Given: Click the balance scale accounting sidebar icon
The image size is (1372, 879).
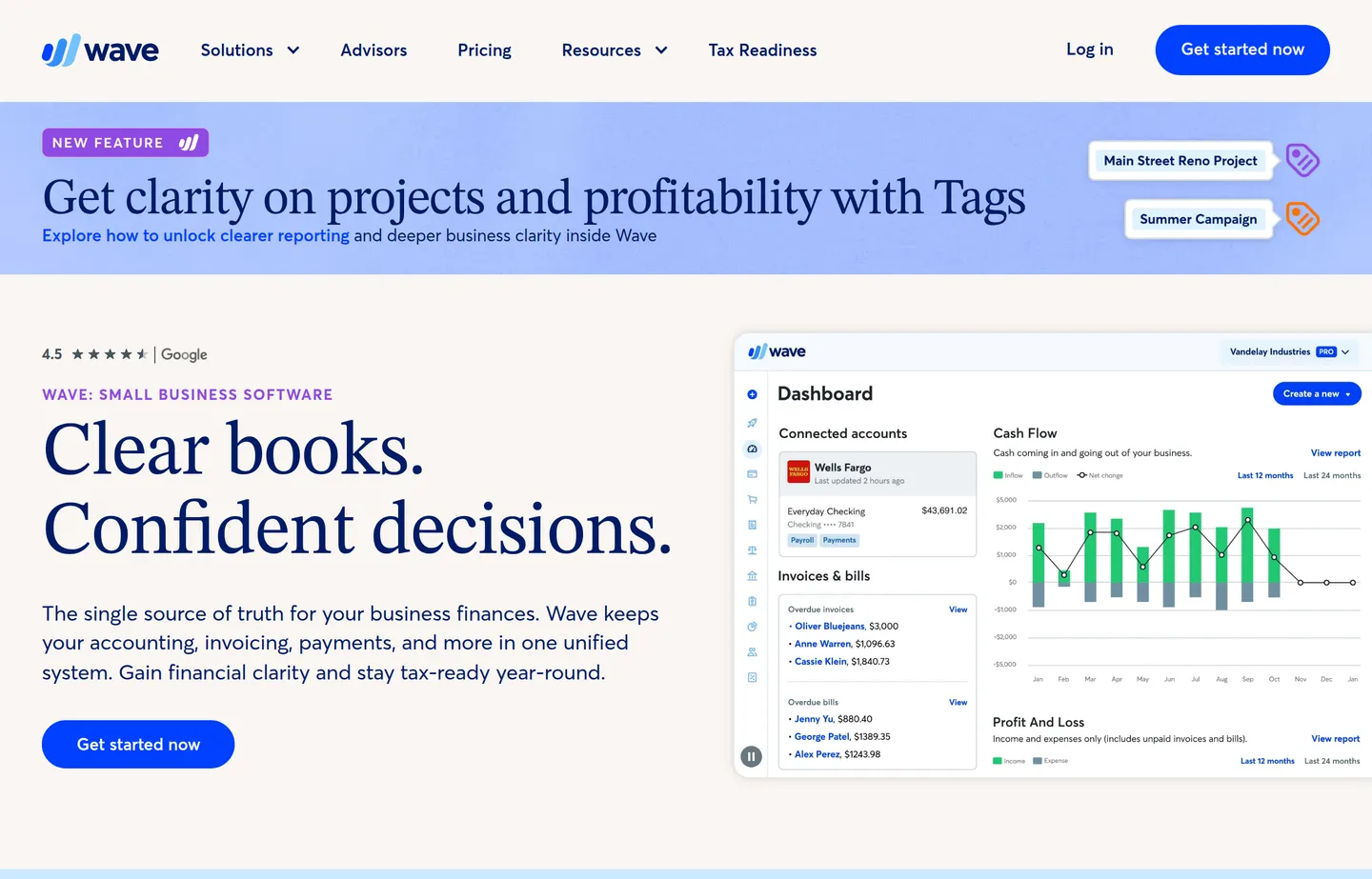Looking at the screenshot, I should coord(752,550).
